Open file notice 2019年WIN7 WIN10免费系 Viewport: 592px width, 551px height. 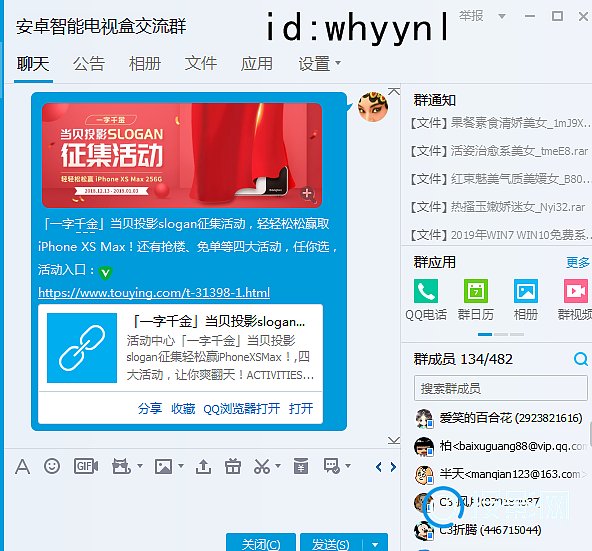point(501,235)
